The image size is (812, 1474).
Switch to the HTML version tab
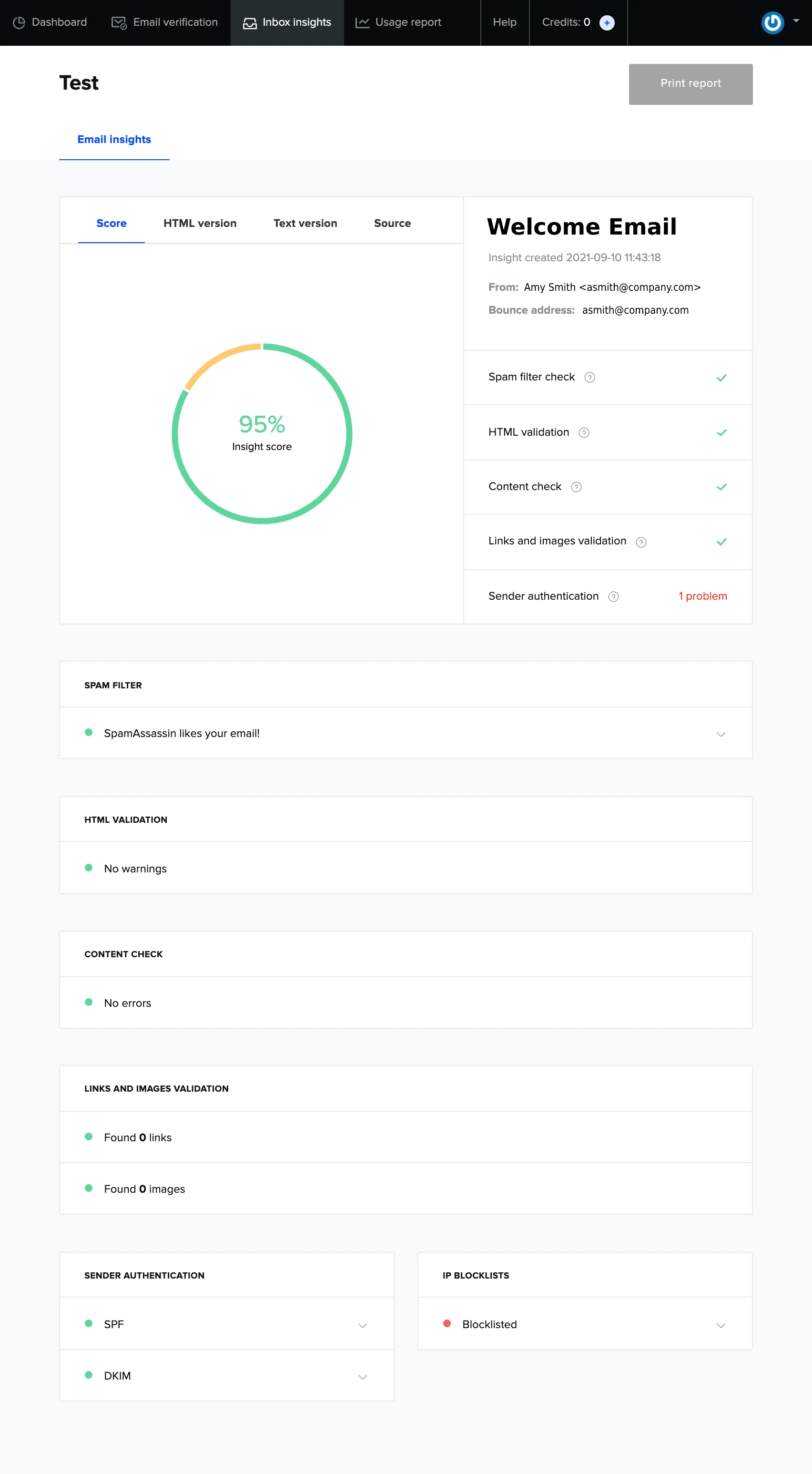(x=200, y=223)
